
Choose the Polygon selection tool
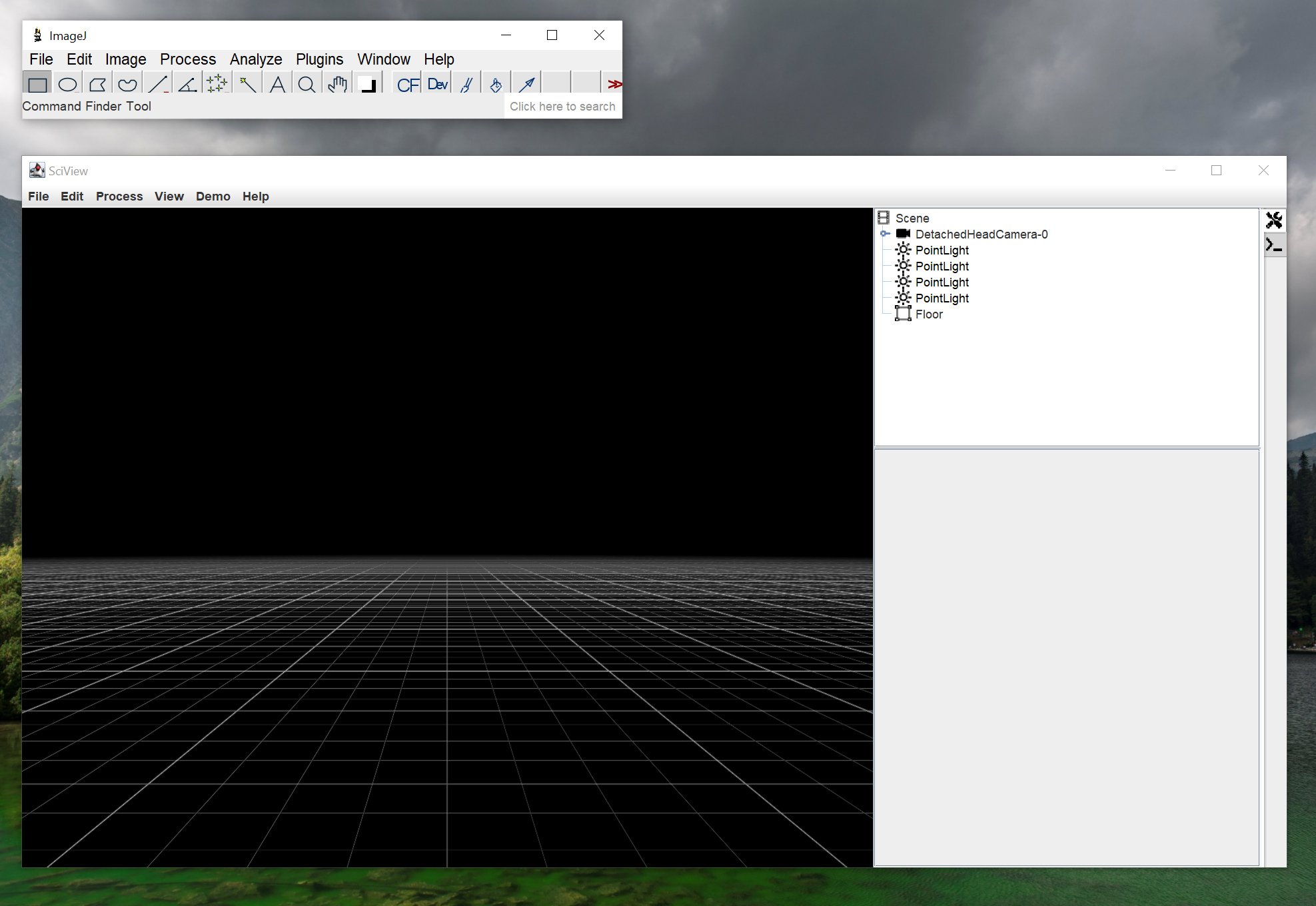point(97,84)
